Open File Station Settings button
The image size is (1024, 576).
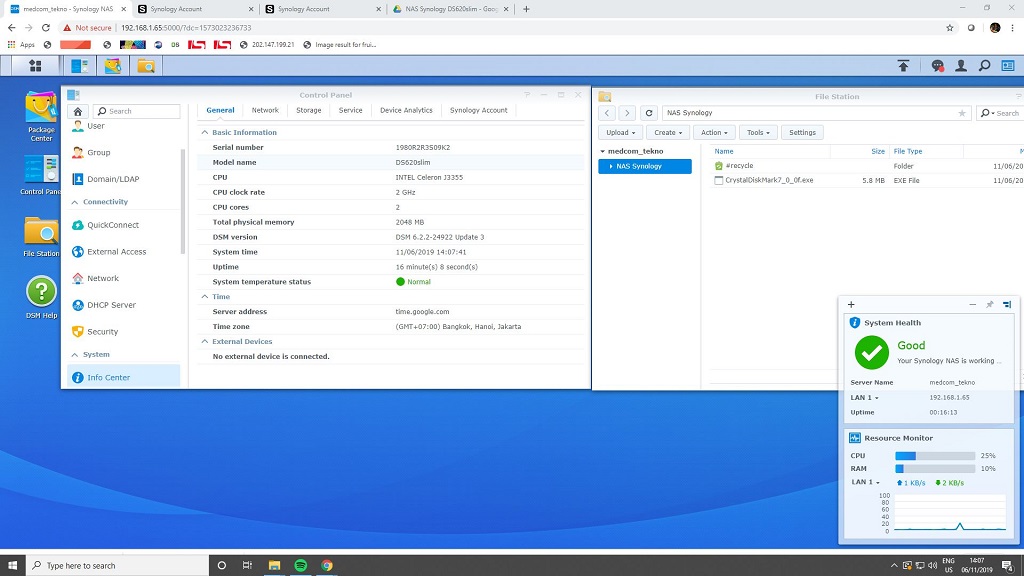802,133
